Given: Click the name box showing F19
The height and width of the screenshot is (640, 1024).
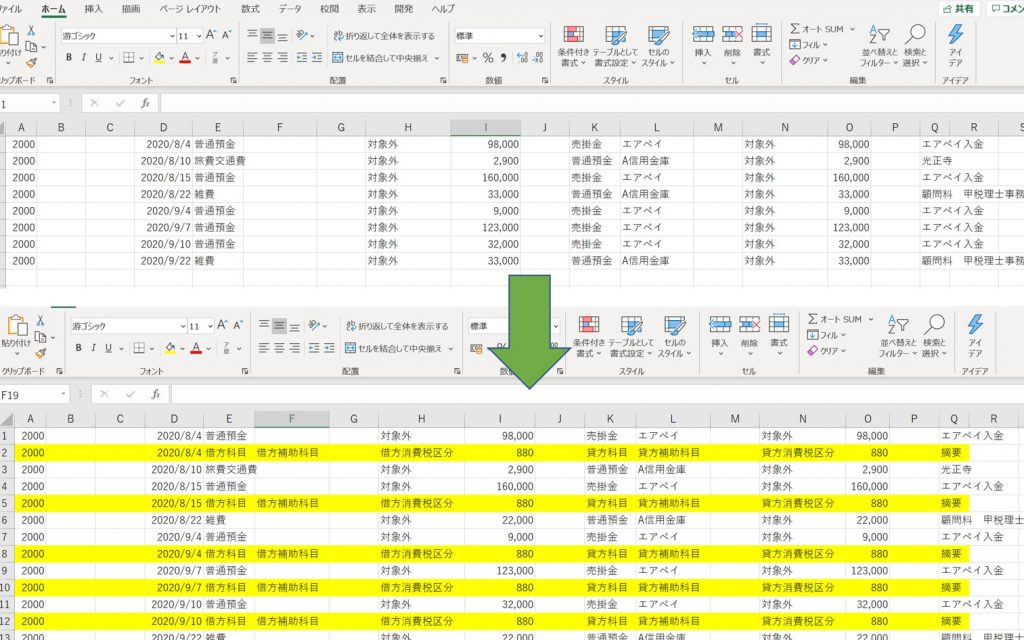Looking at the screenshot, I should coord(30,394).
